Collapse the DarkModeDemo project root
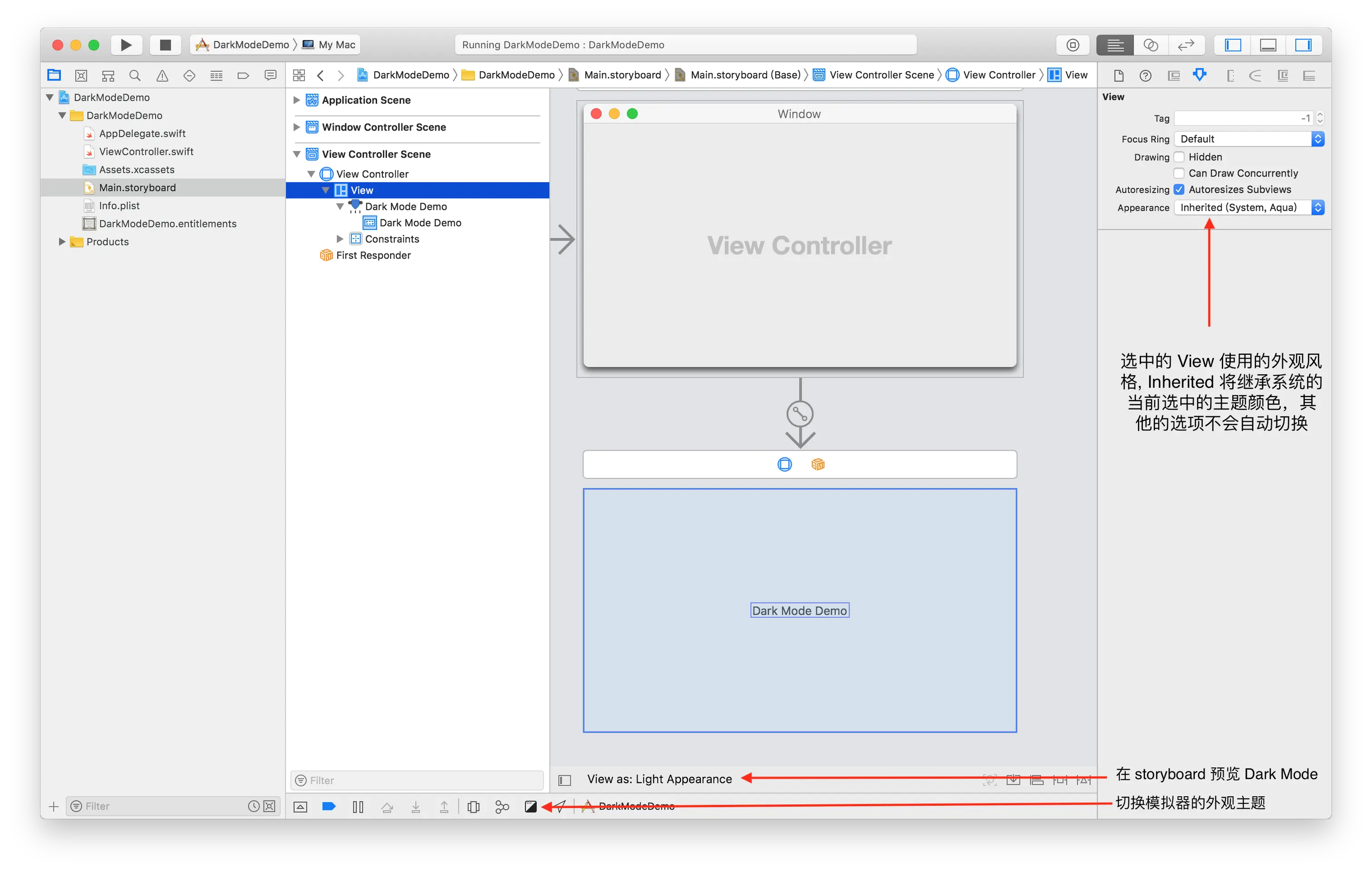 point(50,97)
